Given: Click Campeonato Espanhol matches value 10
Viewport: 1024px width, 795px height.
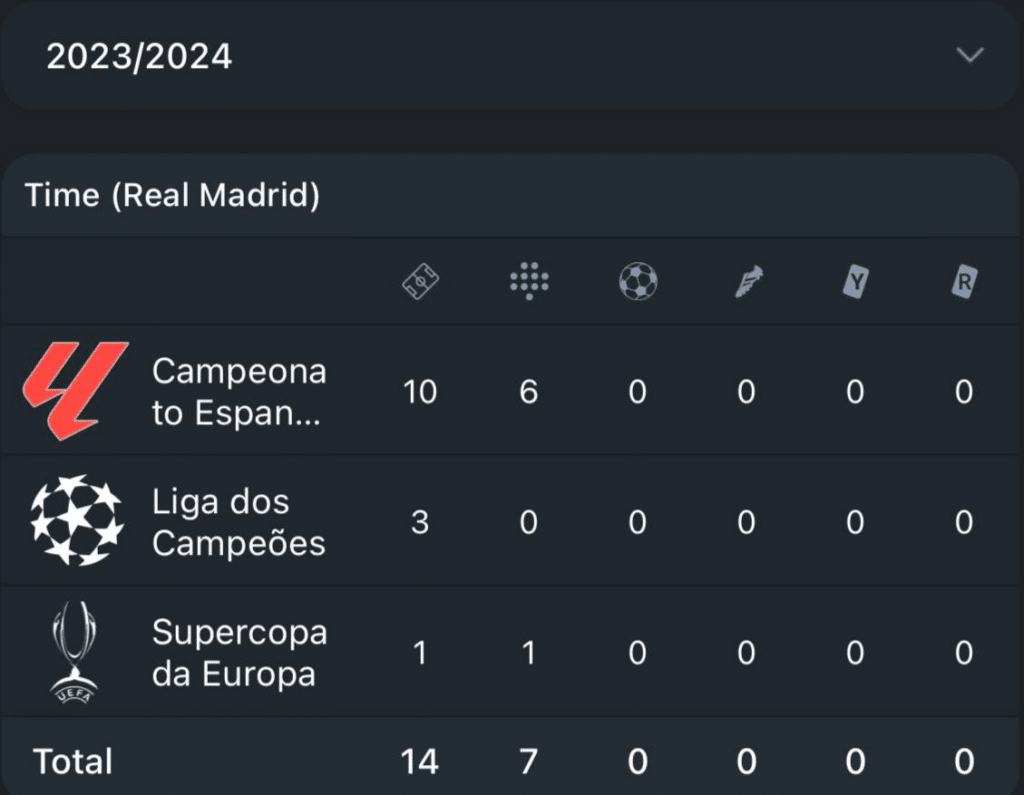Looking at the screenshot, I should 420,392.
